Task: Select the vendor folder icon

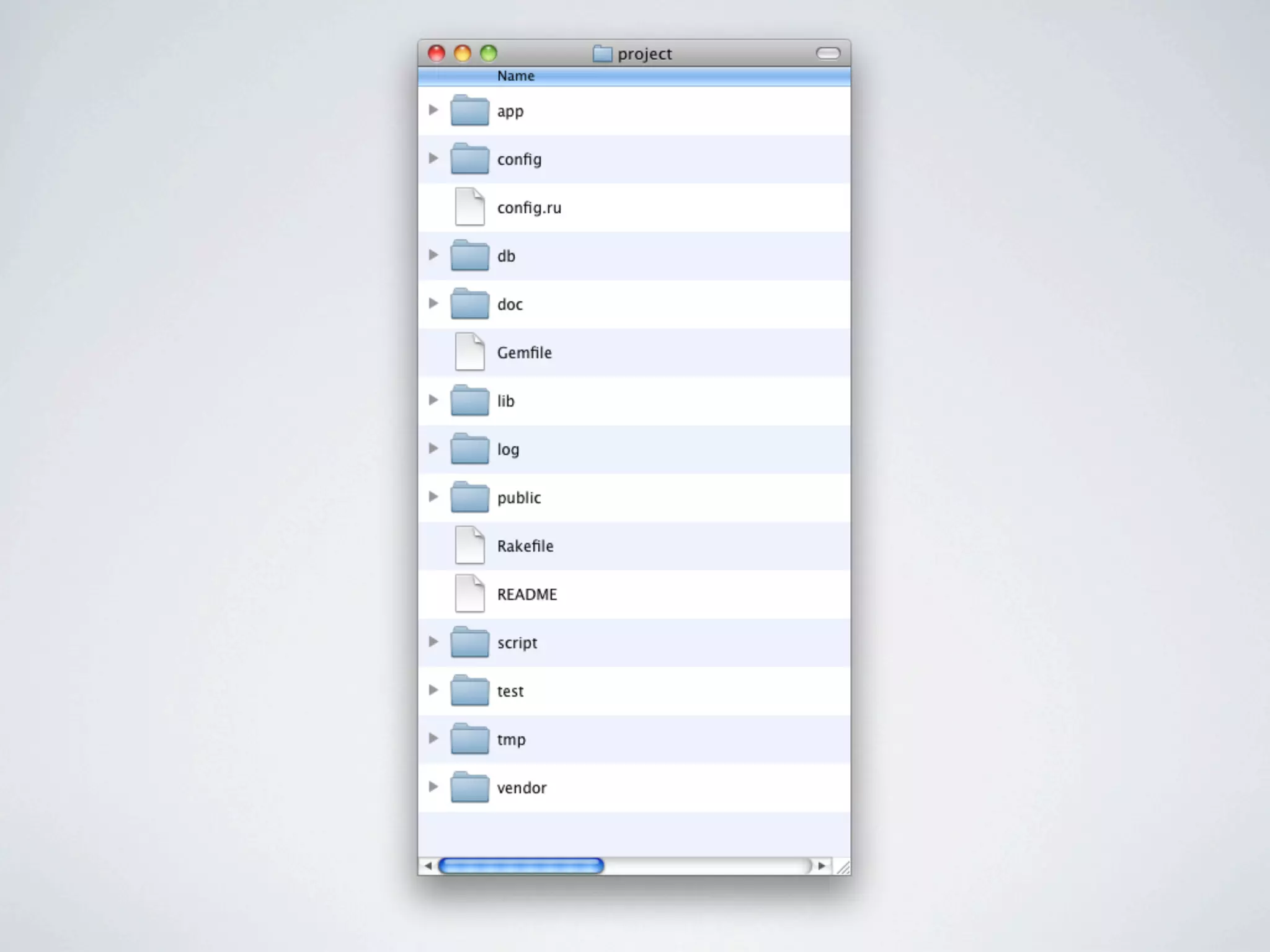Action: click(x=469, y=788)
